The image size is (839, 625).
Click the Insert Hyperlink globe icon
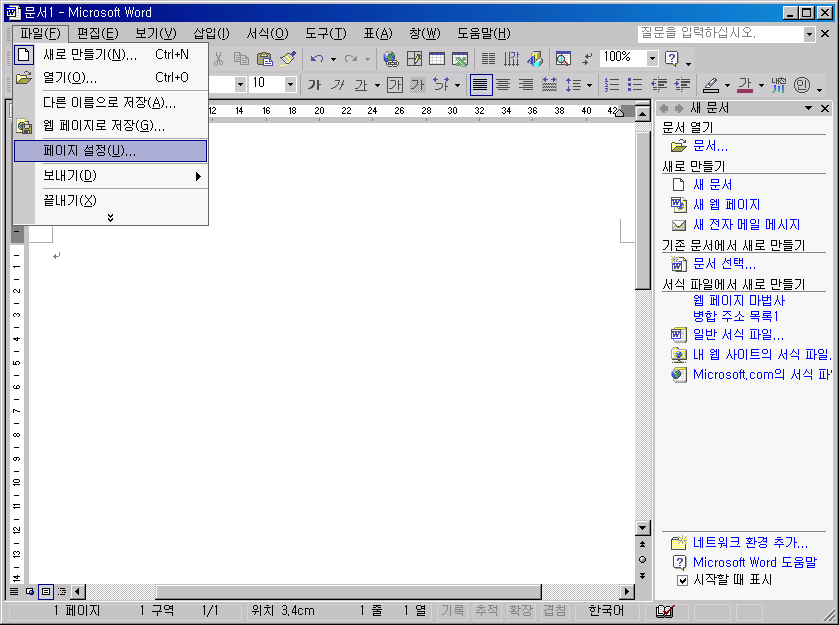391,58
